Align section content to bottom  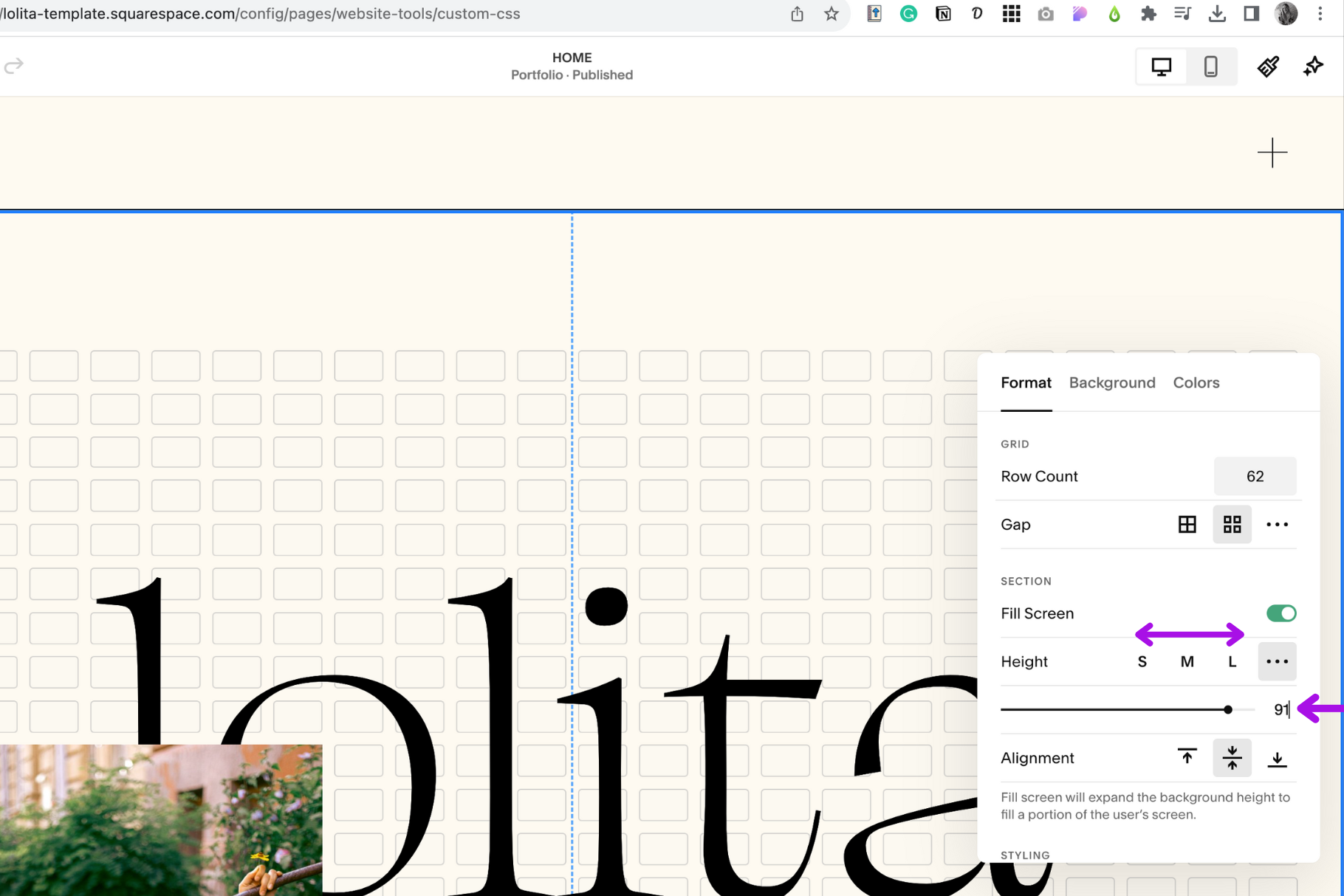coord(1278,758)
